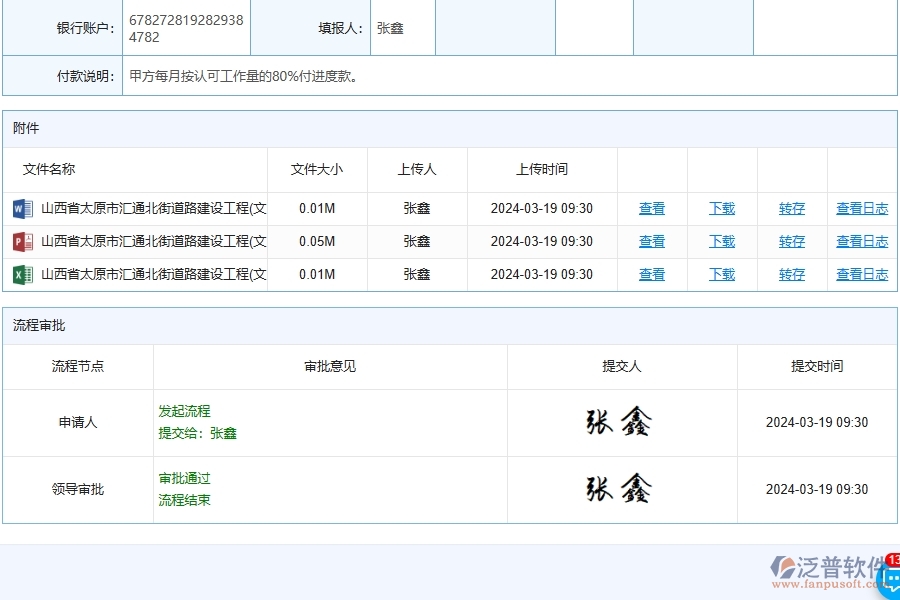This screenshot has height=600, width=900.
Task: Open the PowerPoint attachment file icon
Action: coord(23,241)
